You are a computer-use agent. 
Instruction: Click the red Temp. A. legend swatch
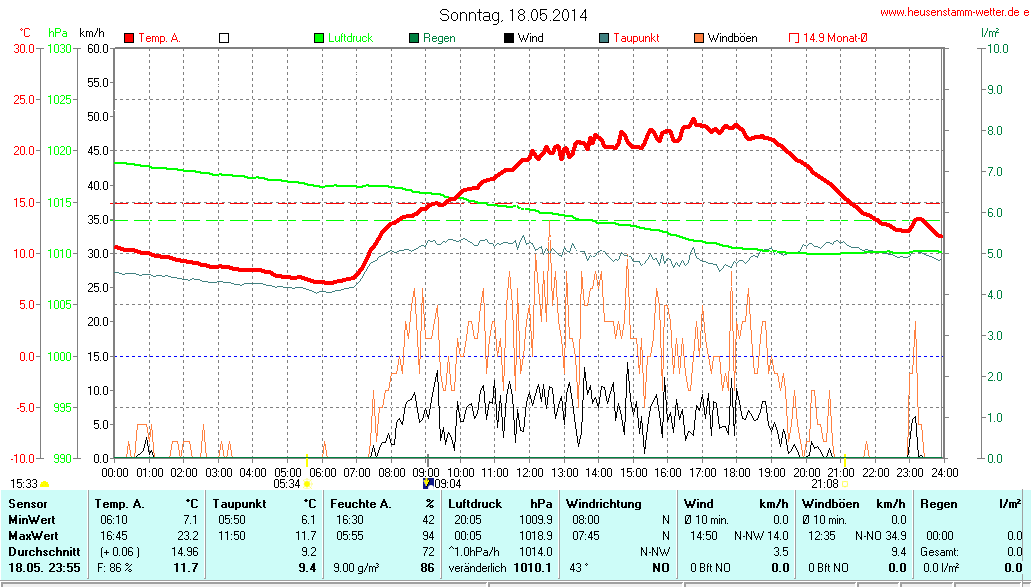(x=129, y=38)
